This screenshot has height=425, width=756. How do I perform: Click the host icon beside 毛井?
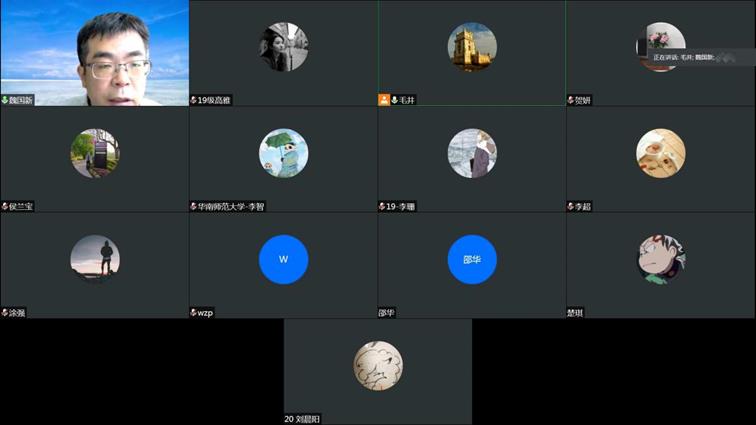(x=384, y=100)
